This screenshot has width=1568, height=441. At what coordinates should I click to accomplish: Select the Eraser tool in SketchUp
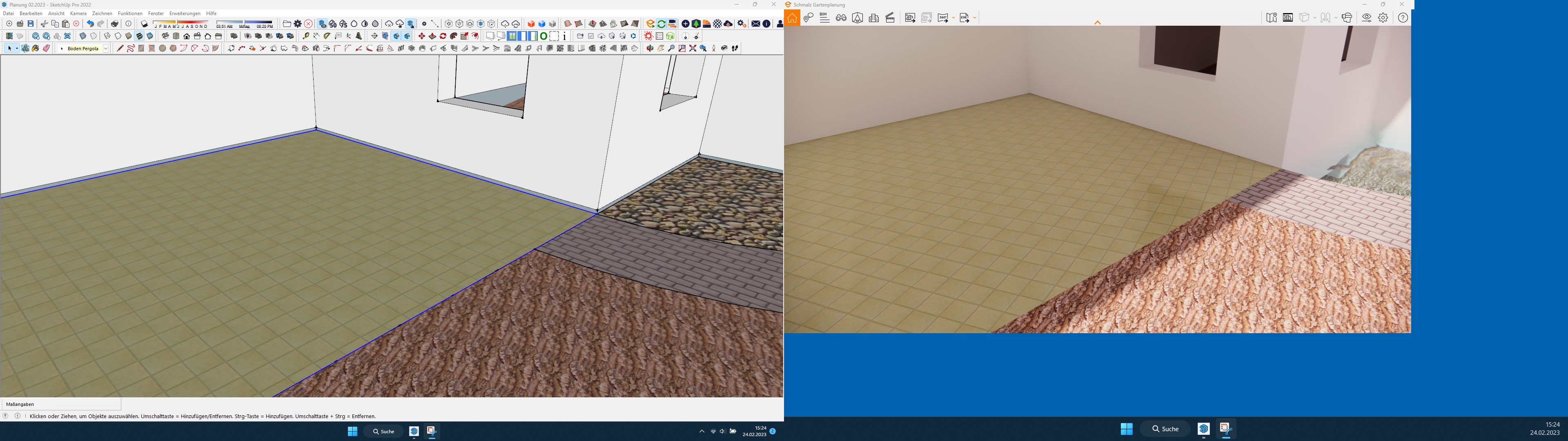(x=46, y=48)
